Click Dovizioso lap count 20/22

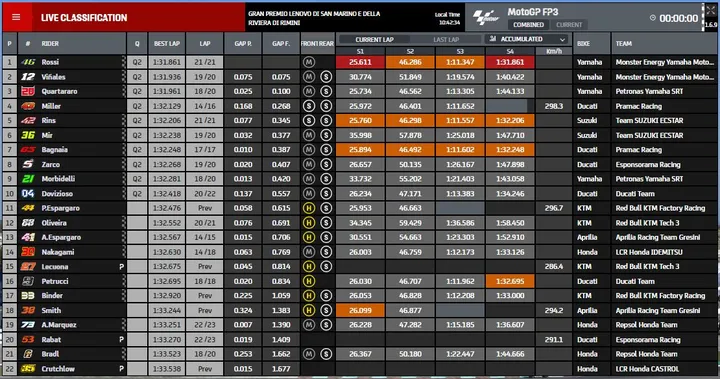pos(205,193)
